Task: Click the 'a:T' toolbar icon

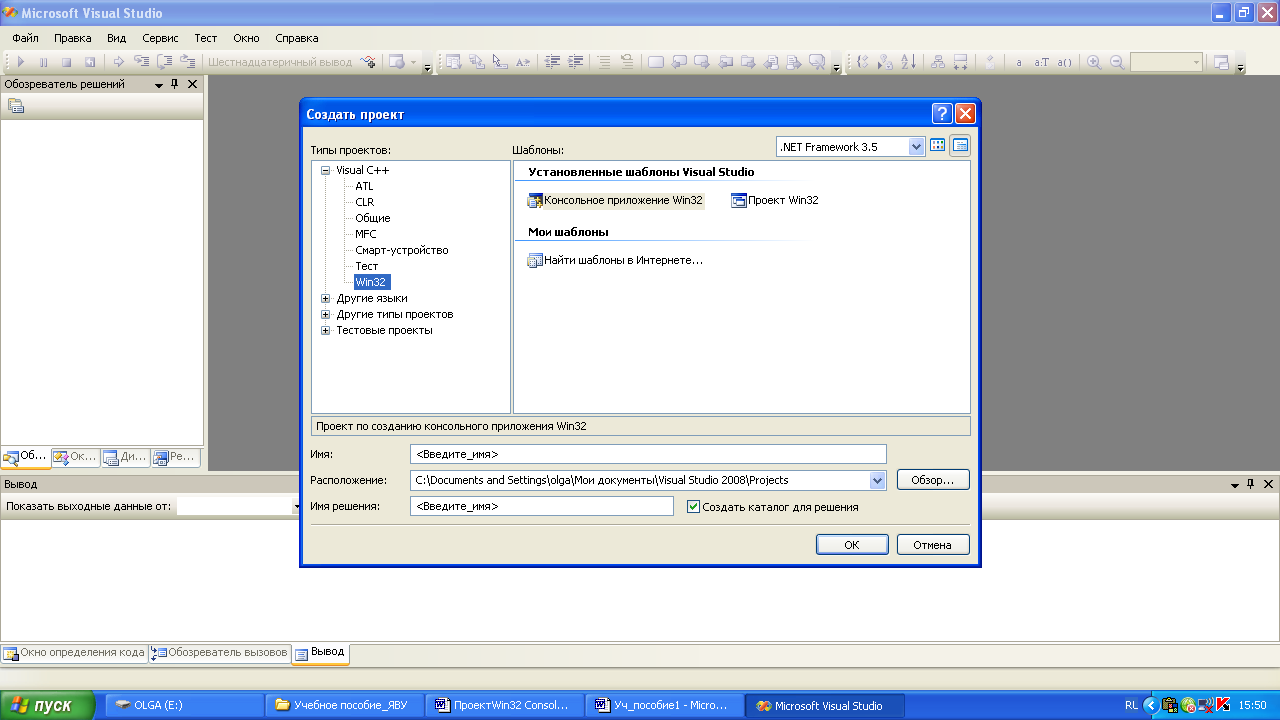Action: pos(1041,62)
